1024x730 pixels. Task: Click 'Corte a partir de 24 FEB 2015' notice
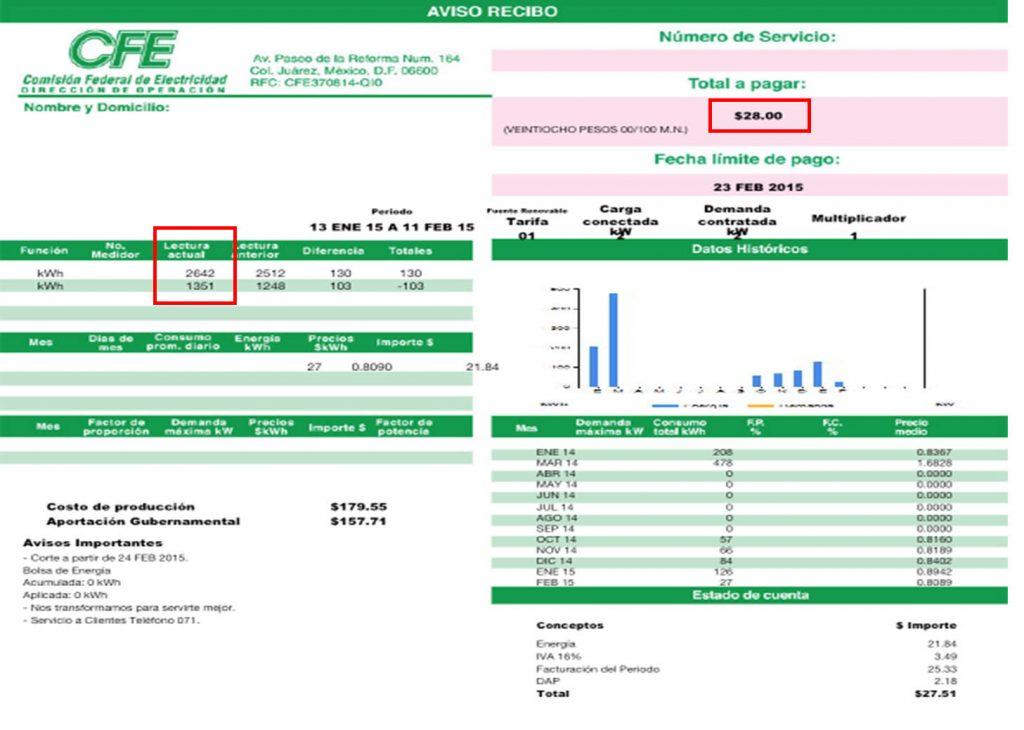click(x=105, y=558)
